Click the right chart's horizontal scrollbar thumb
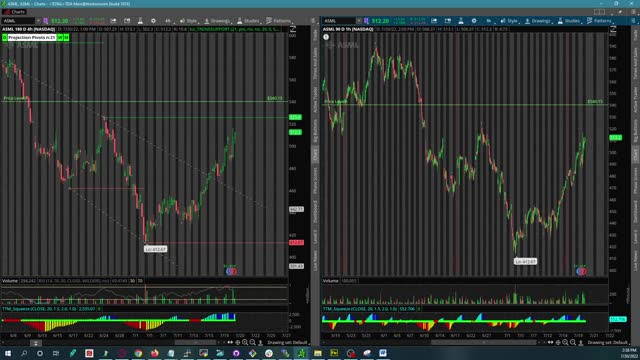The width and height of the screenshot is (640, 360). pos(484,342)
